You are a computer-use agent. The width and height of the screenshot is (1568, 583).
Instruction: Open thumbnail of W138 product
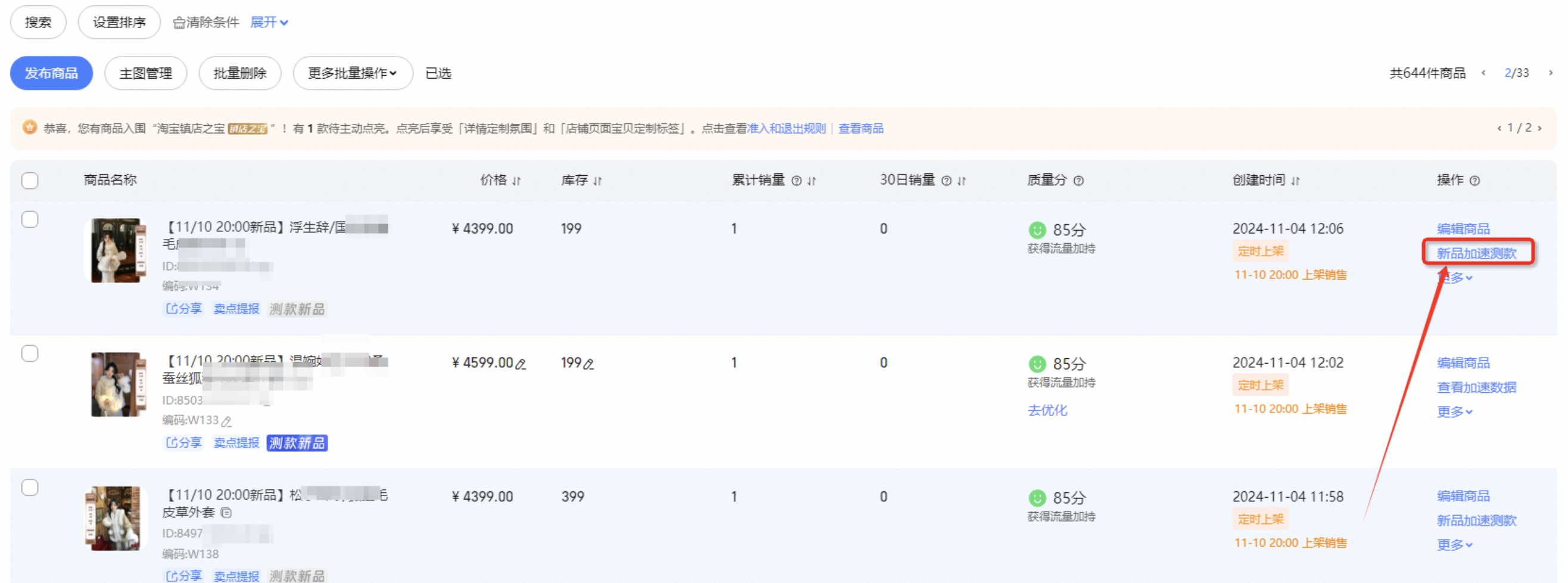click(x=116, y=519)
